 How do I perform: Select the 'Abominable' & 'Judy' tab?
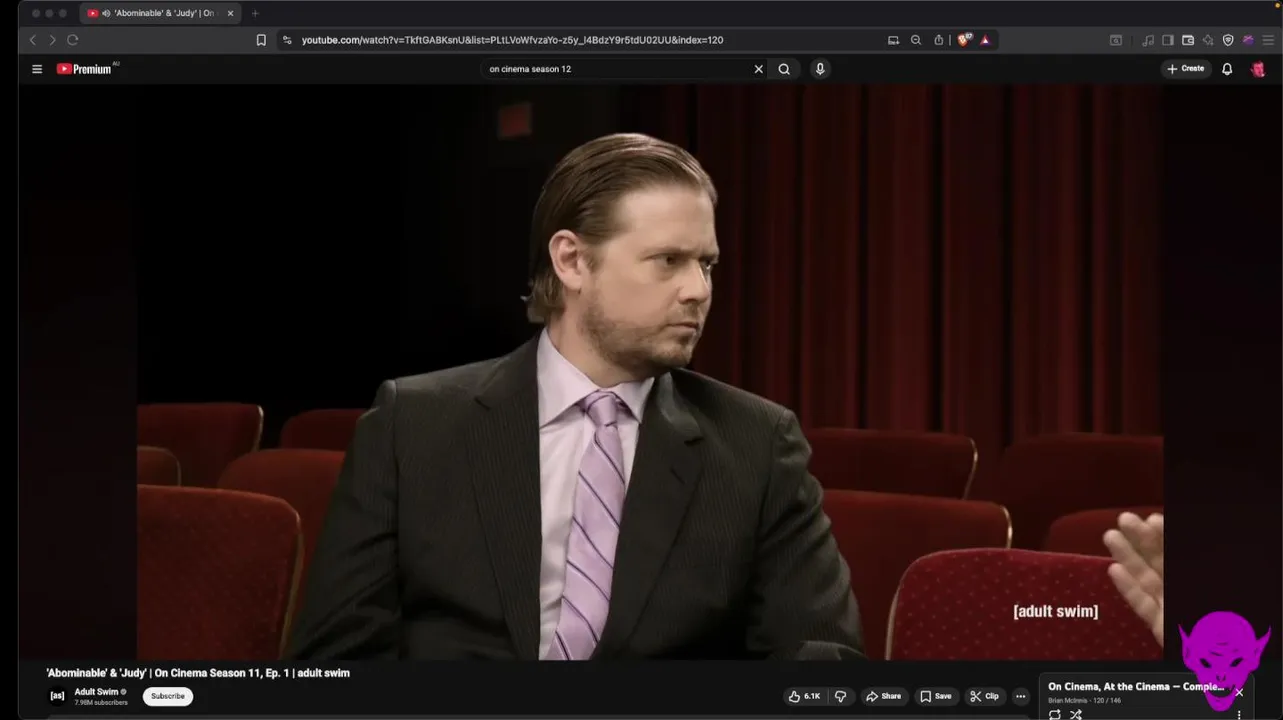[x=160, y=13]
